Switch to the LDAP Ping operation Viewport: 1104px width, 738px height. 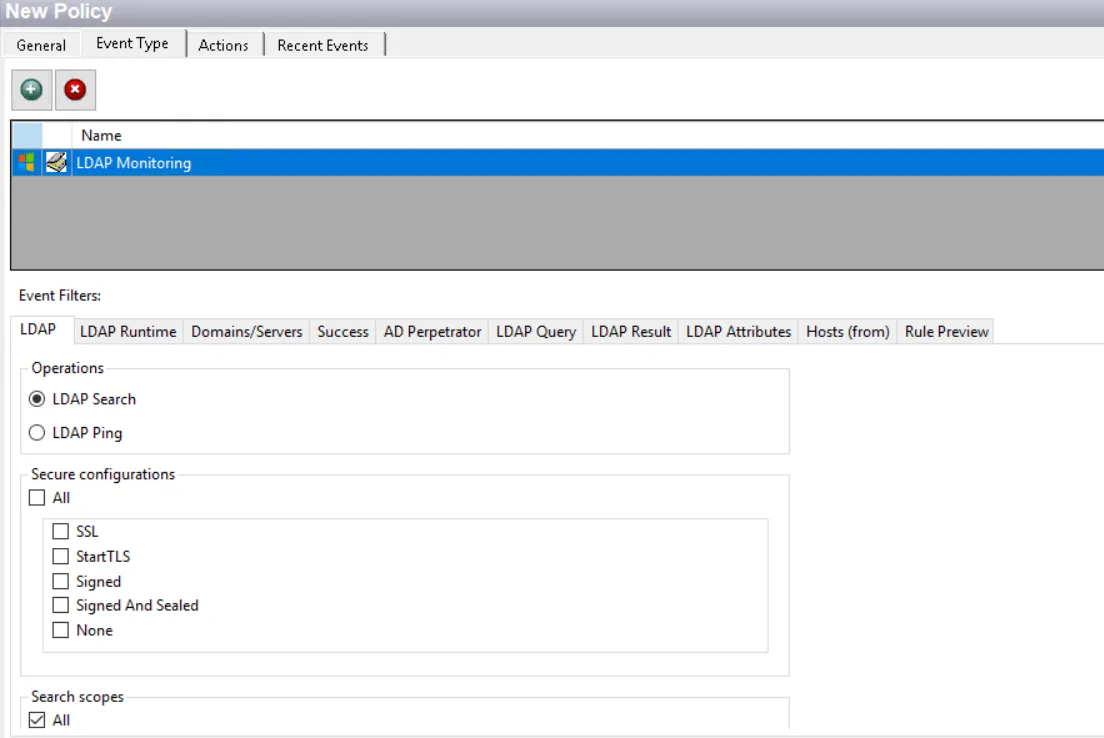37,432
